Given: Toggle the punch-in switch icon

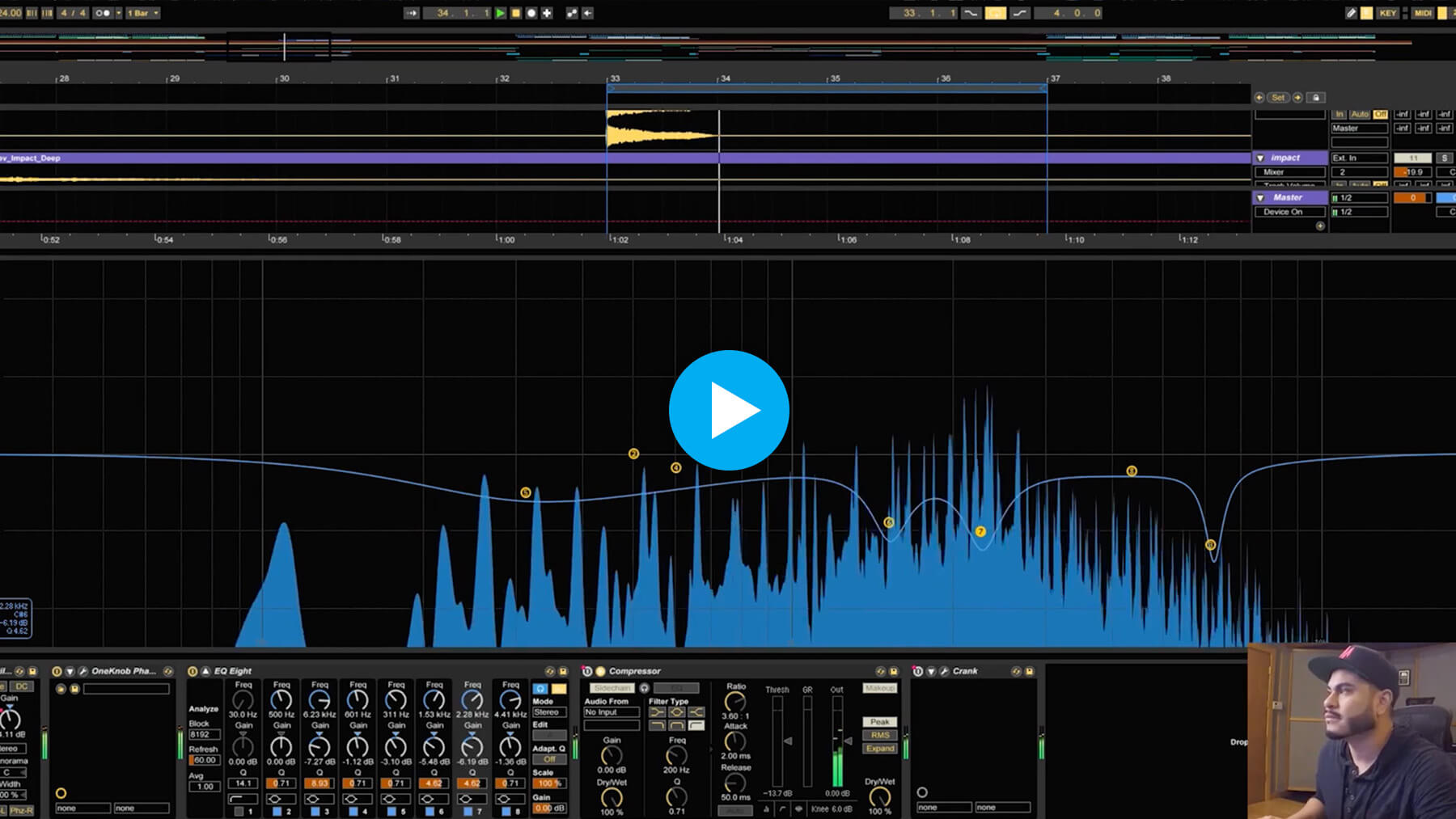Looking at the screenshot, I should coord(971,13).
